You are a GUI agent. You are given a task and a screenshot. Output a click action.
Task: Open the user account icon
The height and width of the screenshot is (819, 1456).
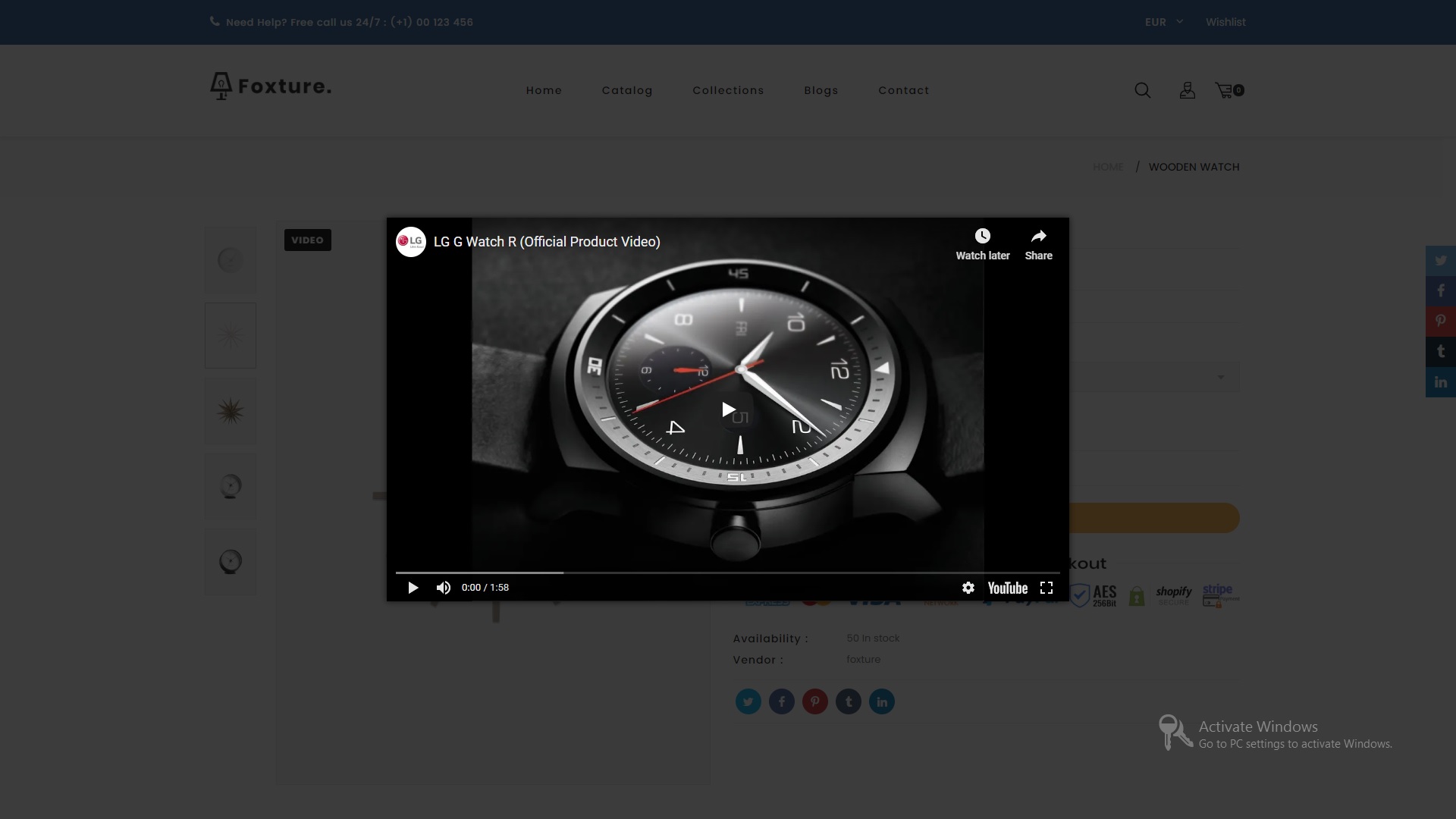[x=1188, y=90]
